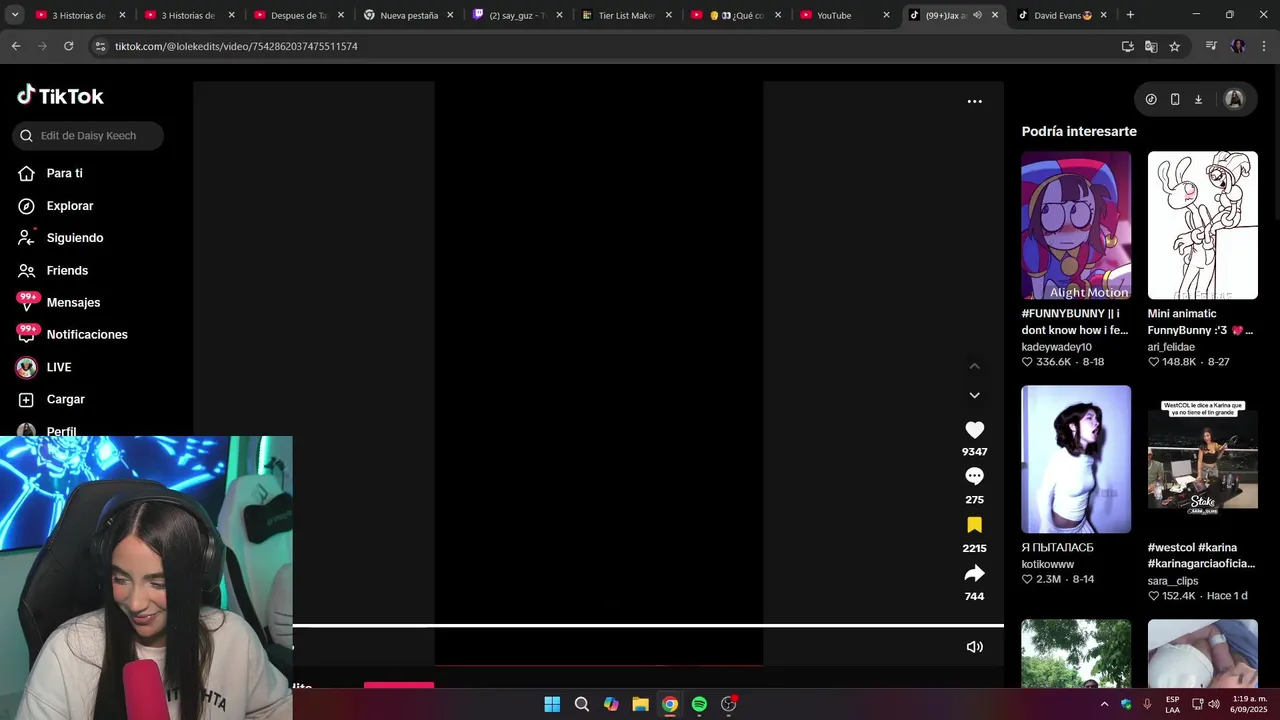
Task: Open Chrome profile avatar
Action: click(1238, 46)
